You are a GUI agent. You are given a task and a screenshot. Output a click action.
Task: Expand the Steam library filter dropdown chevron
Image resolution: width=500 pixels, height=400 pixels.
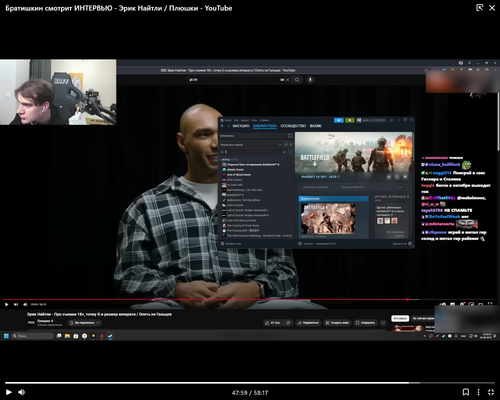coord(280,145)
